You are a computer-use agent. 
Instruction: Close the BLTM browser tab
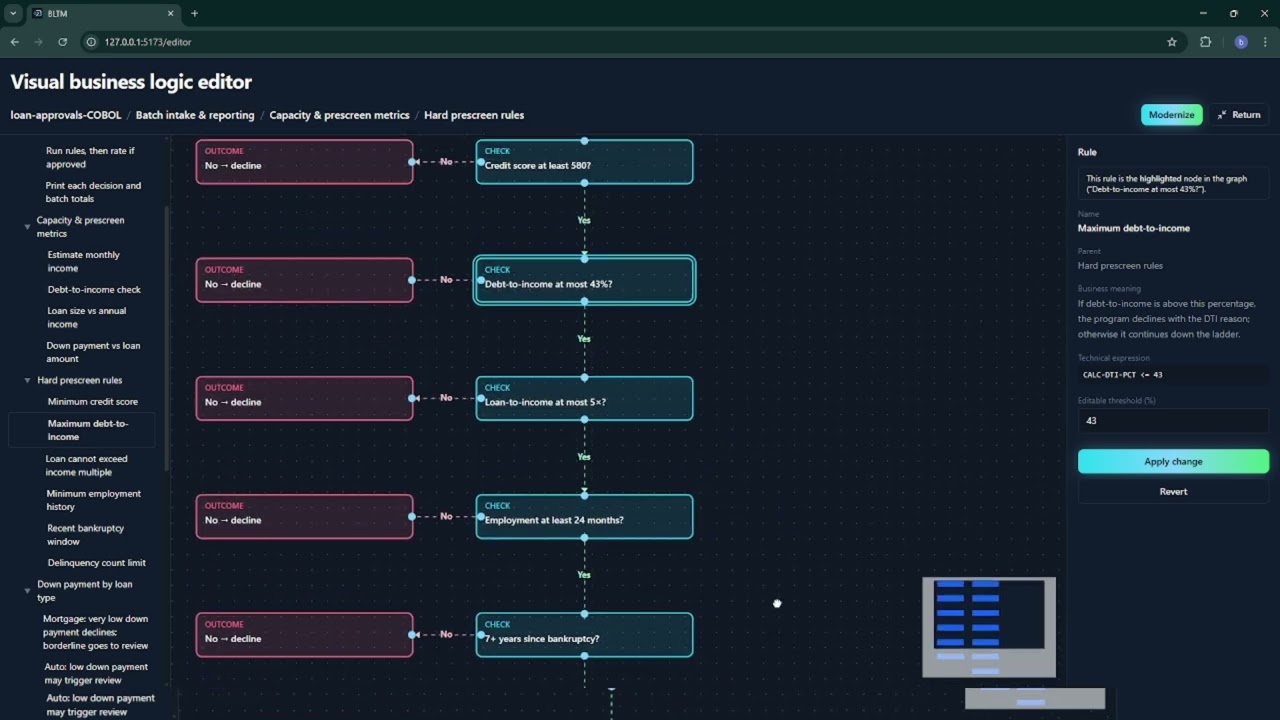(x=170, y=13)
